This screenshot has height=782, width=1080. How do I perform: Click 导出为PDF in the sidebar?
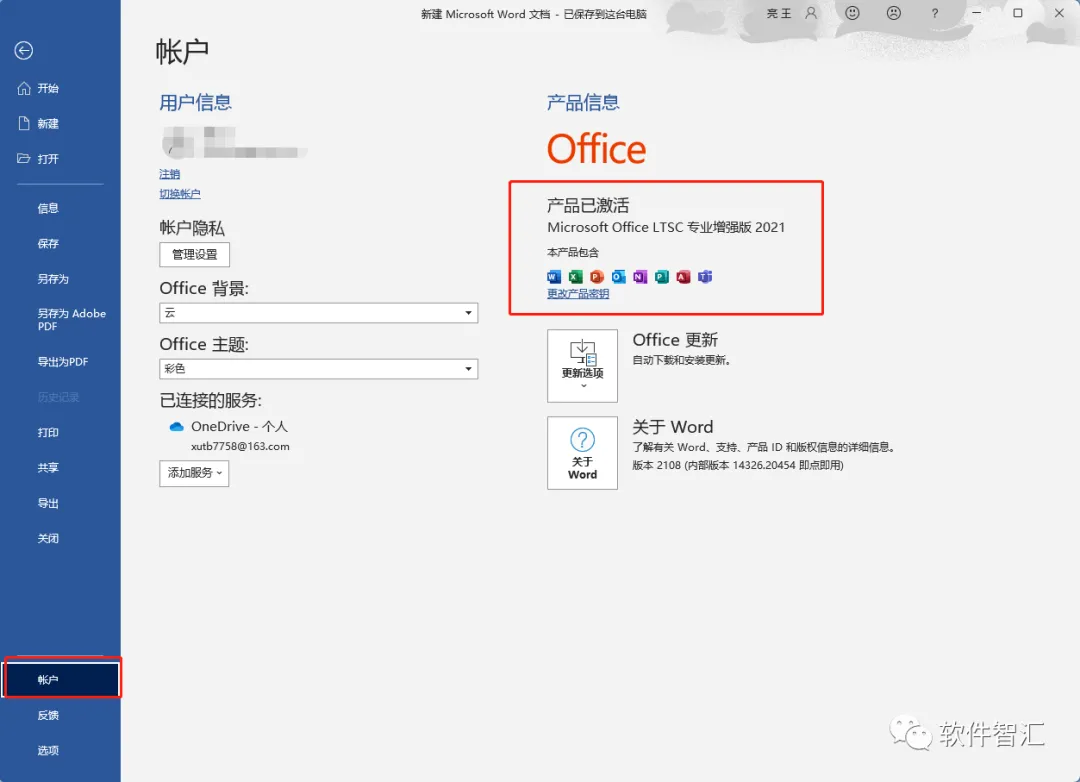coord(63,362)
